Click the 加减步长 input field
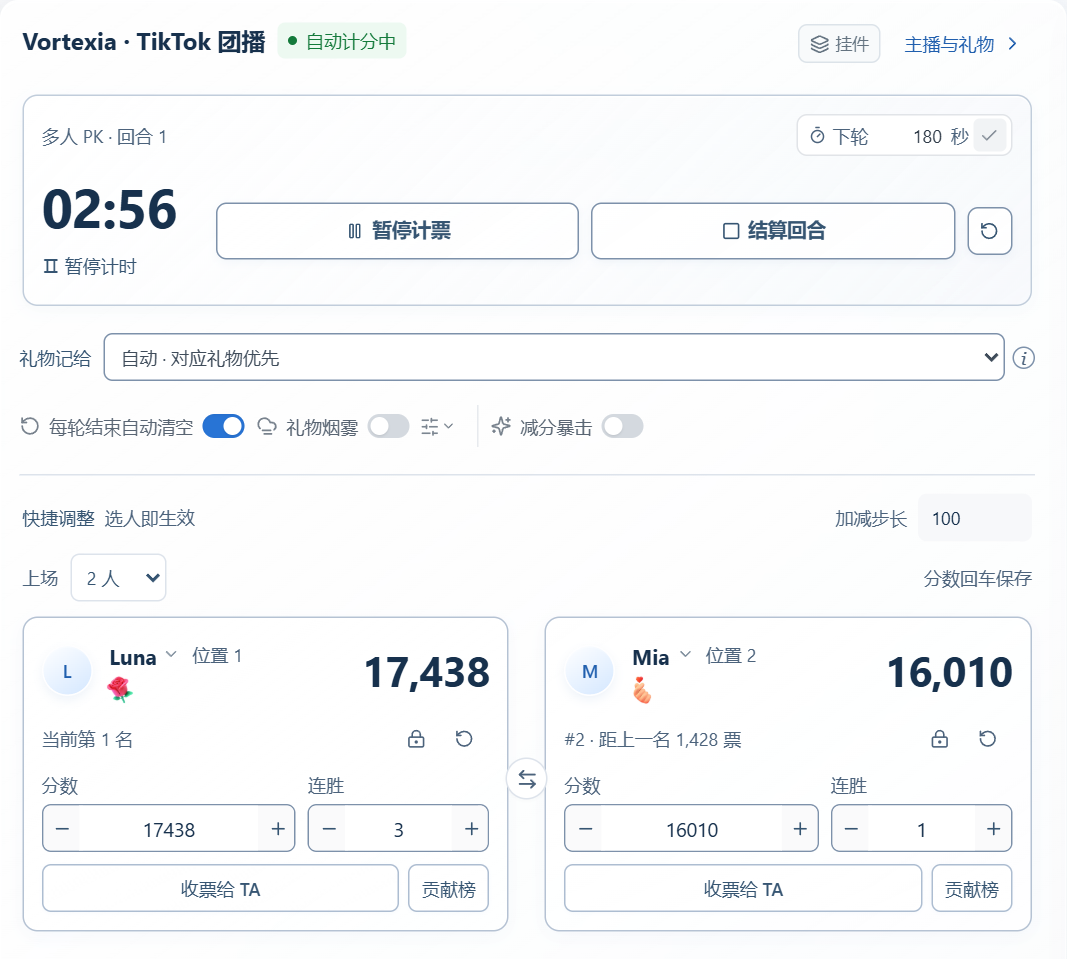Image resolution: width=1067 pixels, height=959 pixels. tap(974, 519)
